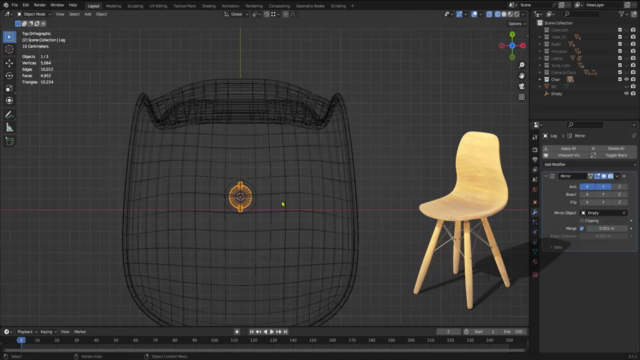Open Mirror modifier extras dropdown arrow
This screenshot has width=640, height=360.
(x=617, y=176)
